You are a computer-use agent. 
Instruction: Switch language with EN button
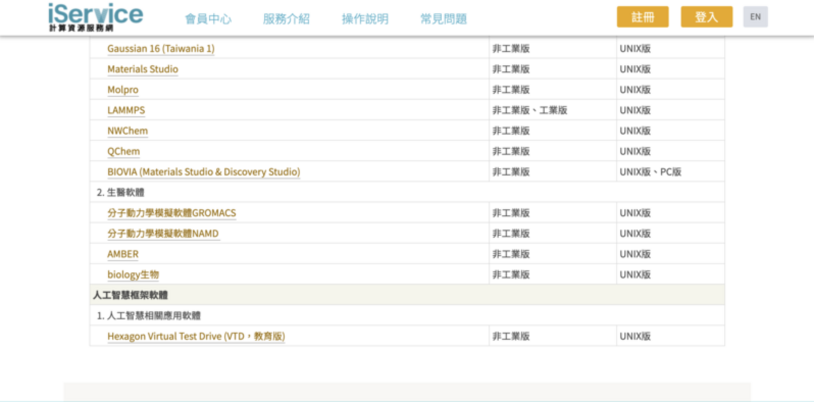(x=755, y=17)
